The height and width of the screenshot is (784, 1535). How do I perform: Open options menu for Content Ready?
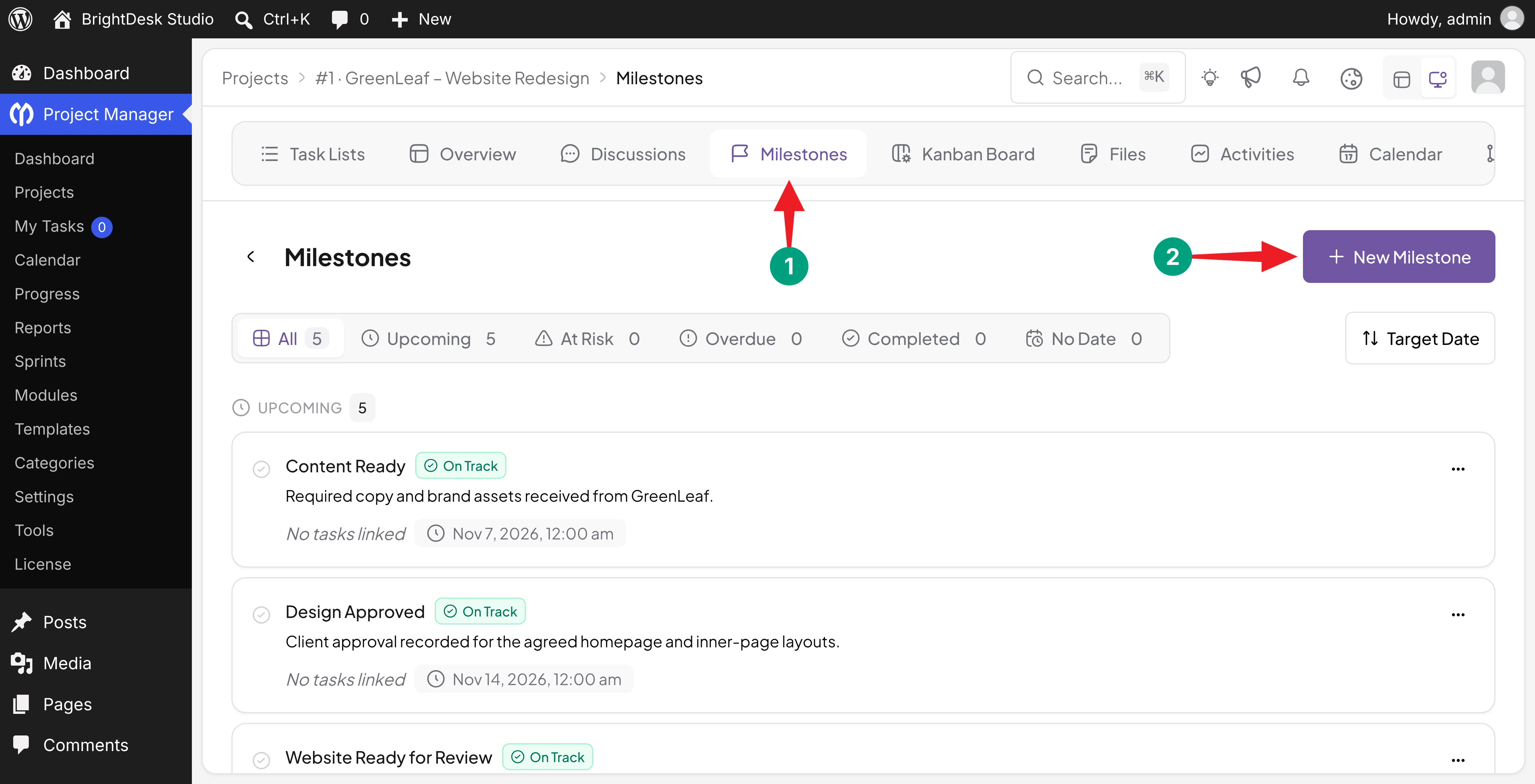coord(1458,469)
